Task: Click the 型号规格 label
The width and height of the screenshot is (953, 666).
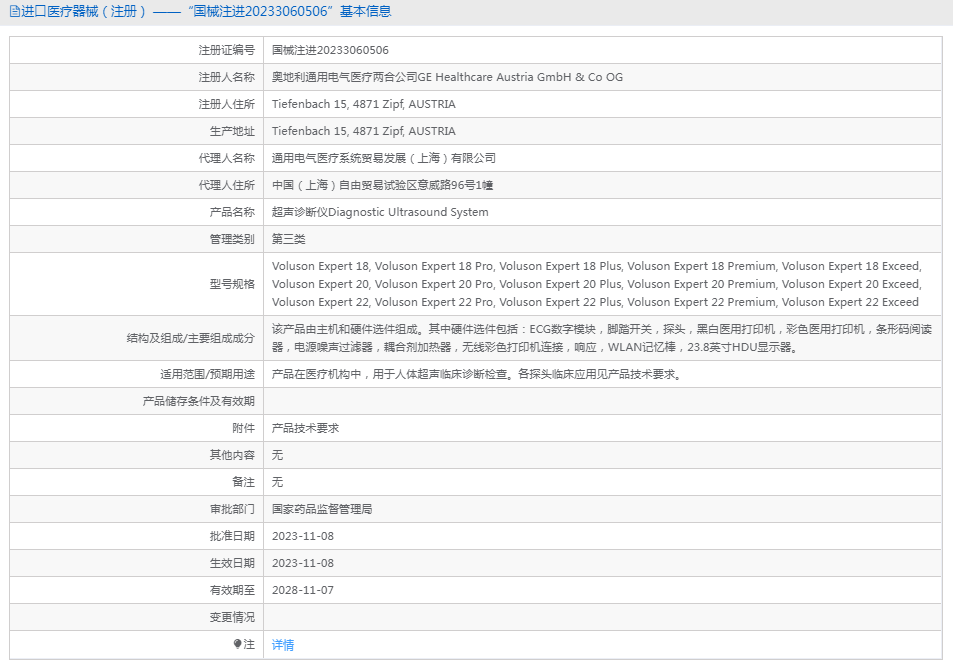Action: click(232, 284)
